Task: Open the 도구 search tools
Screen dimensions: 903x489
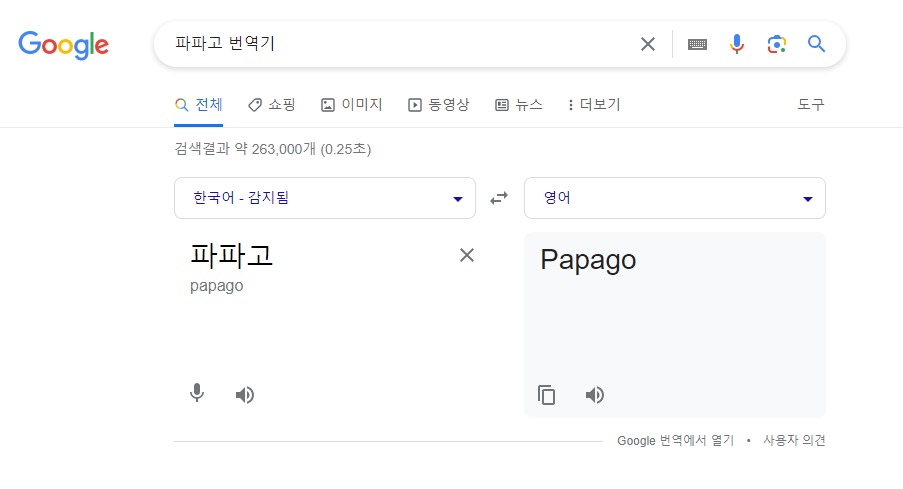Action: coord(810,104)
